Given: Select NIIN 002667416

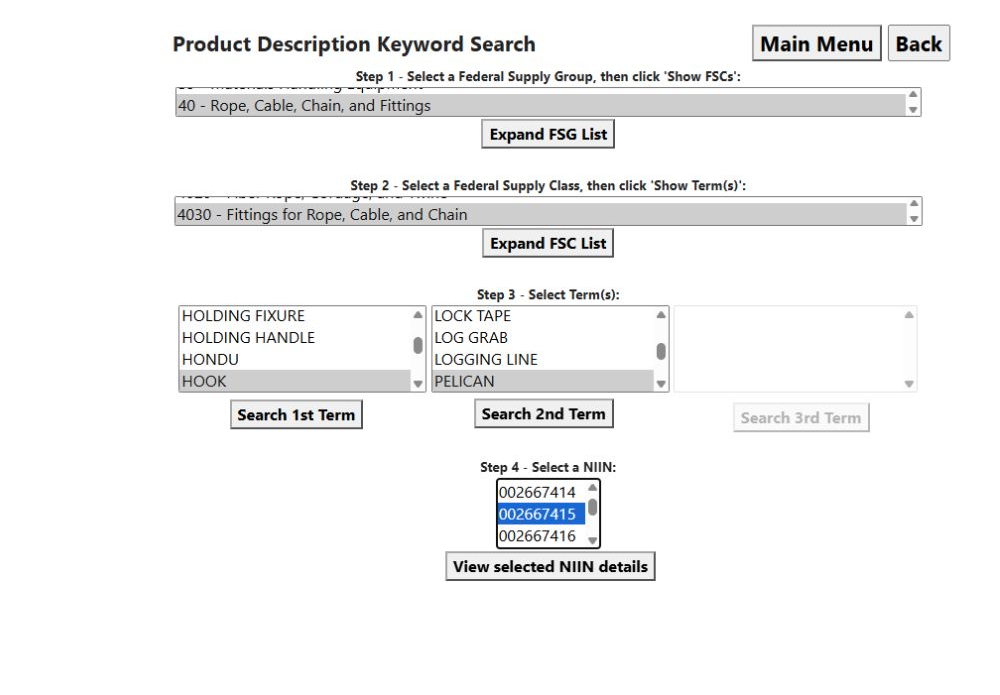Looking at the screenshot, I should point(541,536).
